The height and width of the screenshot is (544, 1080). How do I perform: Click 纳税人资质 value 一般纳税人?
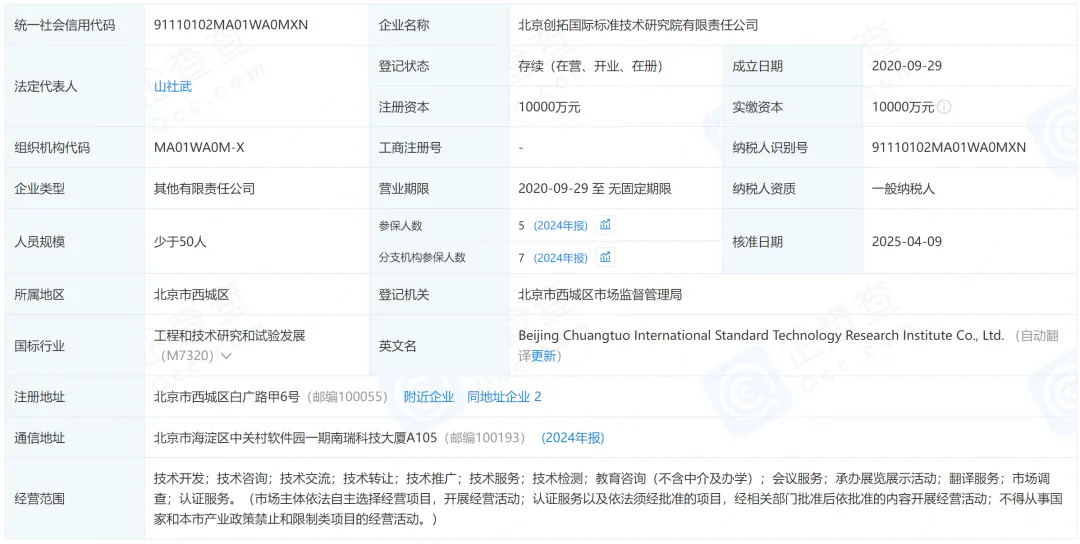coord(903,188)
